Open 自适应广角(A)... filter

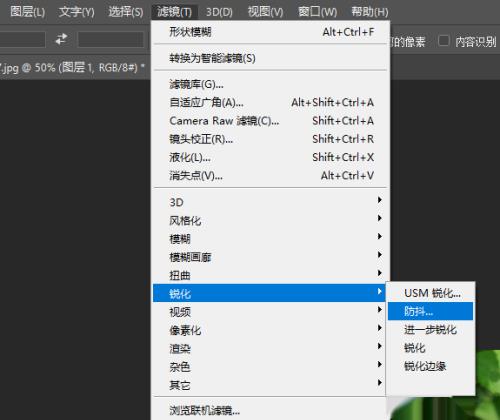tap(271, 102)
